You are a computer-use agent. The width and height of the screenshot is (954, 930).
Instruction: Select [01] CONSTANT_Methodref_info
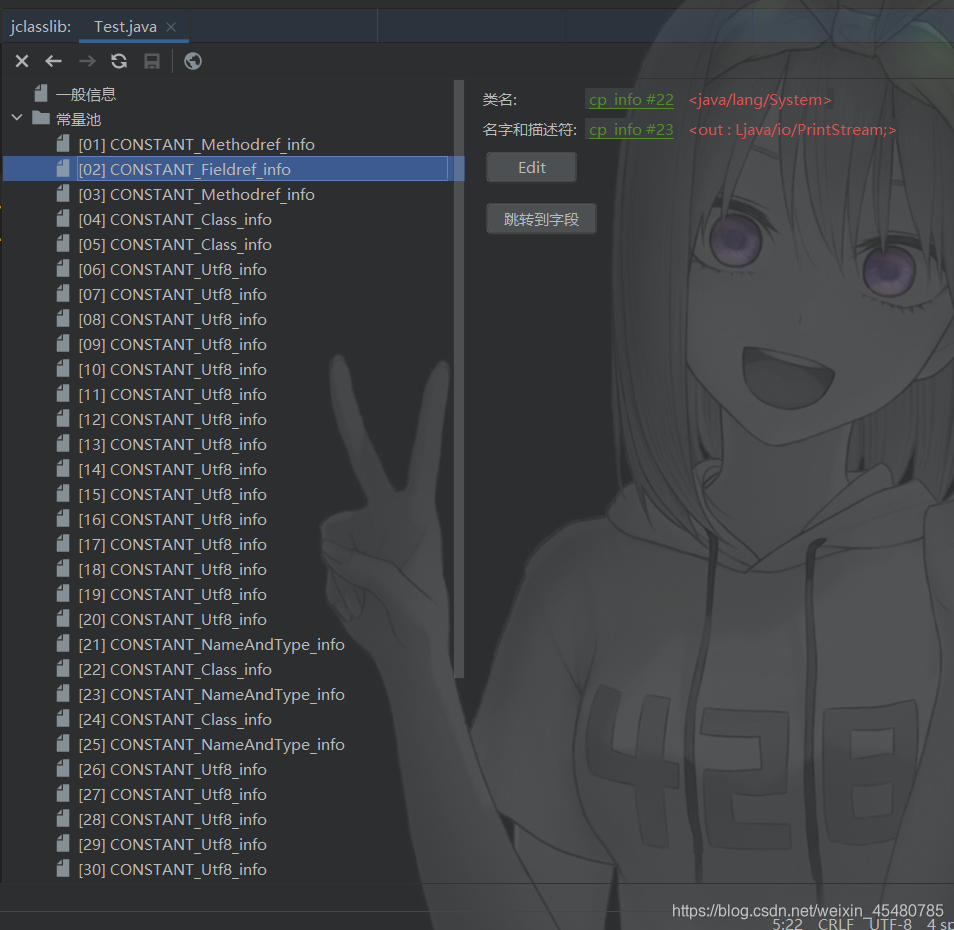coord(197,145)
